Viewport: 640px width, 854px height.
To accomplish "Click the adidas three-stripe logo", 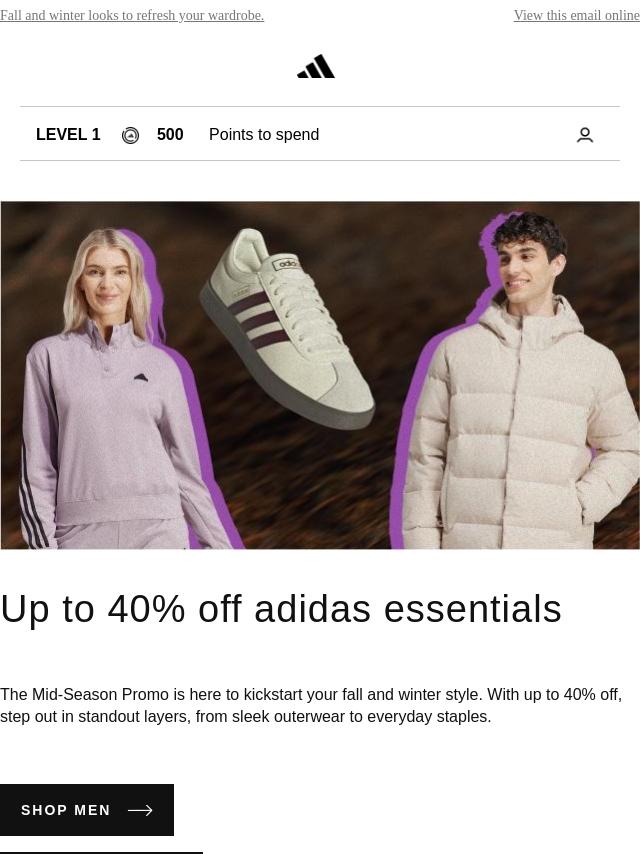I will click(316, 66).
